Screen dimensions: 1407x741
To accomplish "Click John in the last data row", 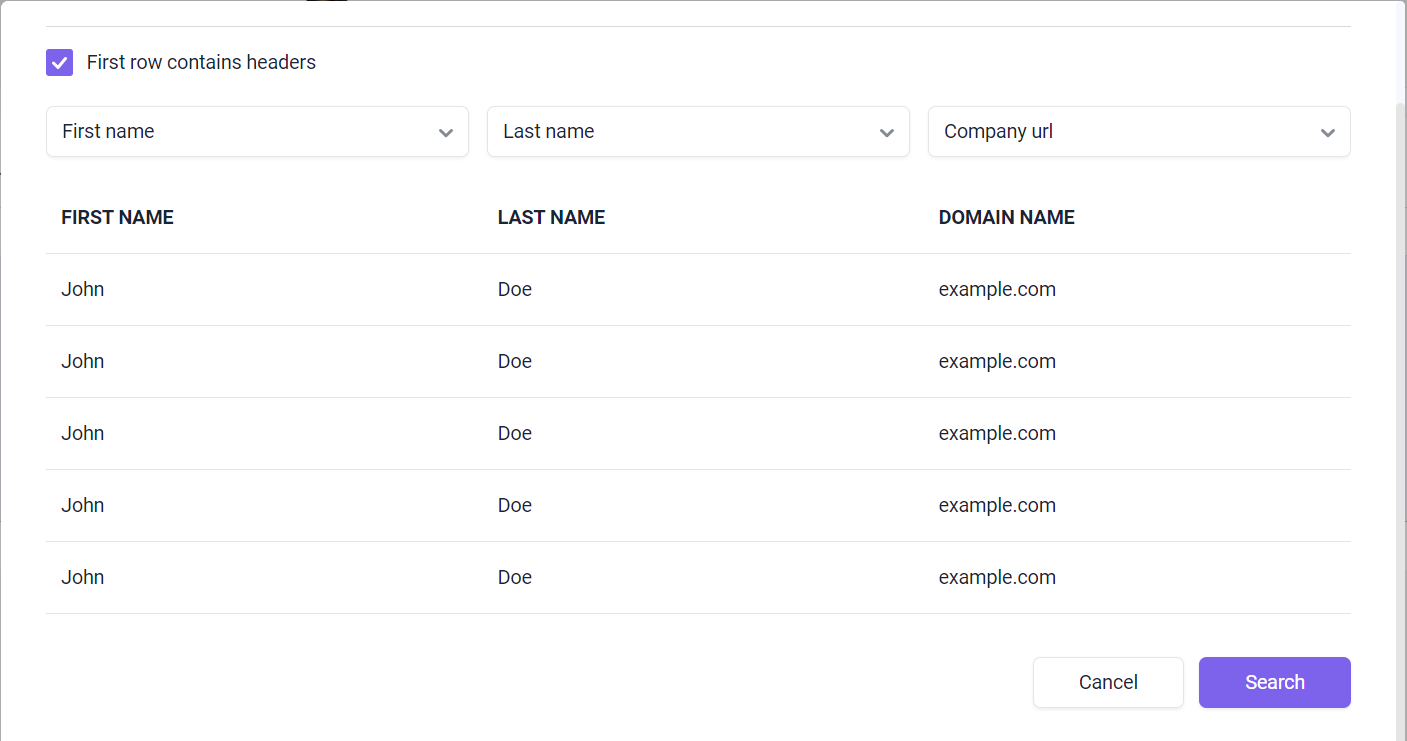I will (83, 577).
